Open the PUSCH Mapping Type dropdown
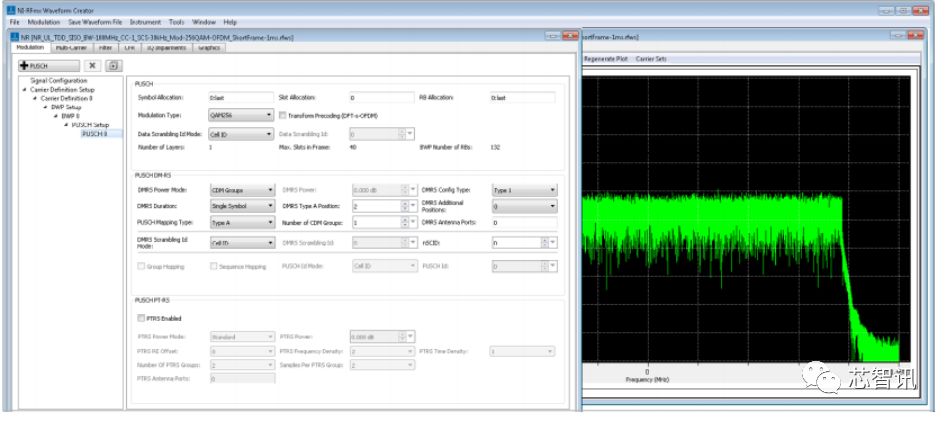This screenshot has width=947, height=421. (242, 223)
